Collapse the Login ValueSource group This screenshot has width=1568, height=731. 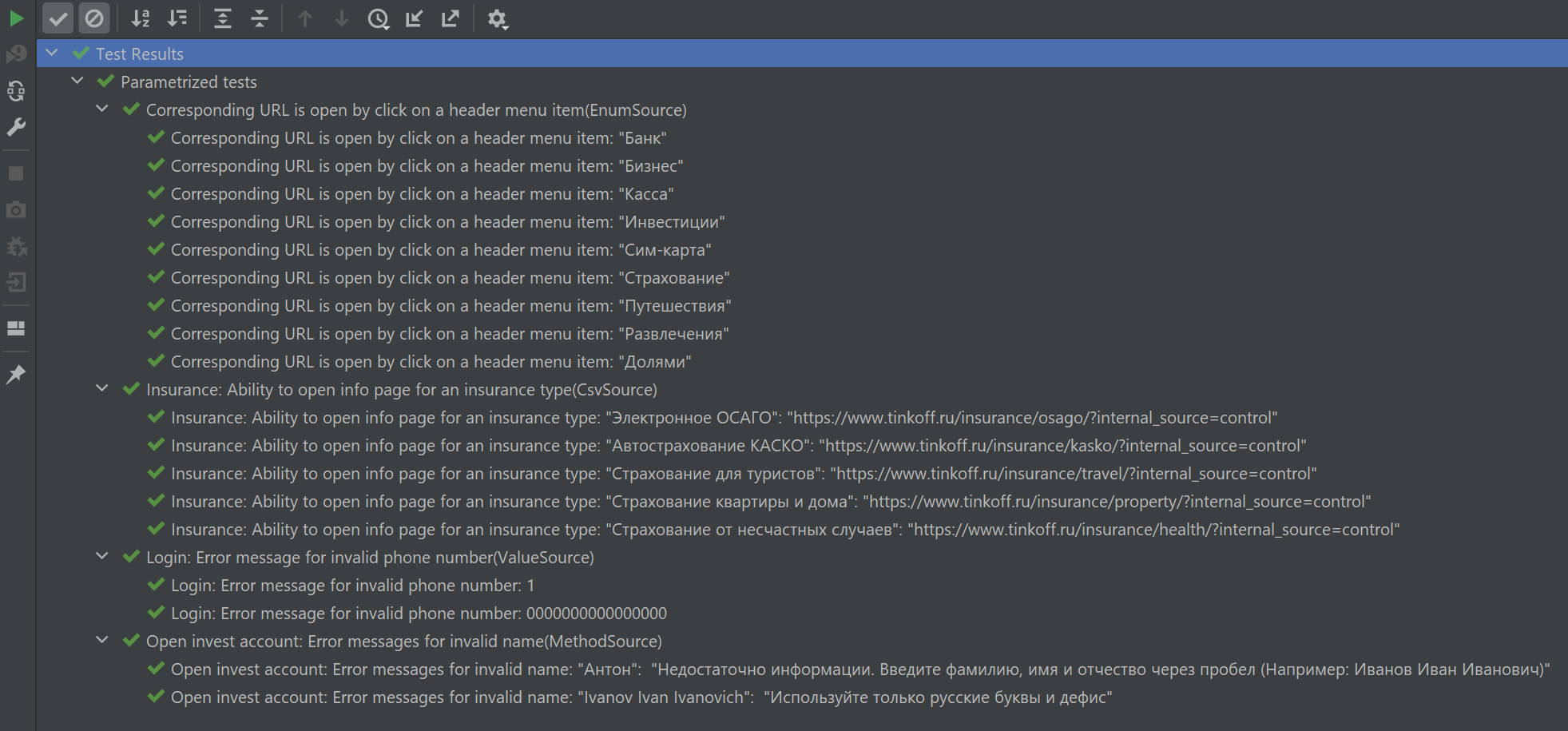click(x=102, y=556)
